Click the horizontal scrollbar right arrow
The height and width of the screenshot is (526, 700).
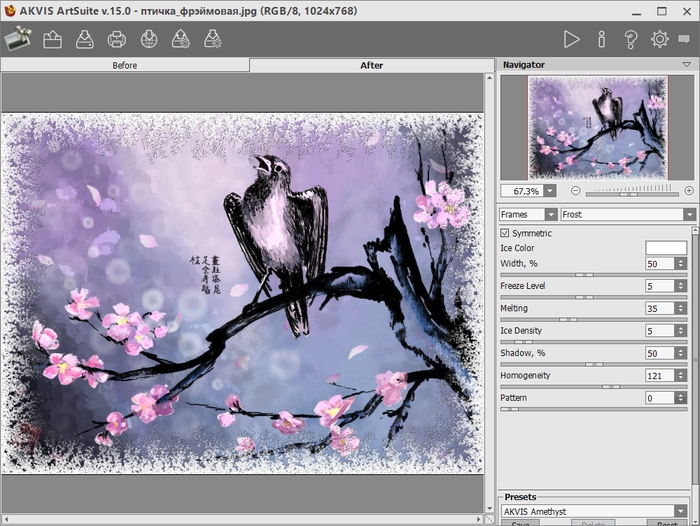click(479, 519)
